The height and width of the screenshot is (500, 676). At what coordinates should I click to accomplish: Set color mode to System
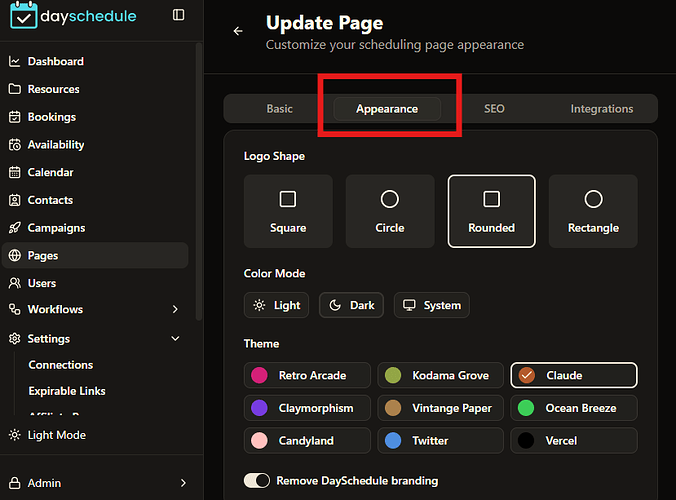point(432,305)
